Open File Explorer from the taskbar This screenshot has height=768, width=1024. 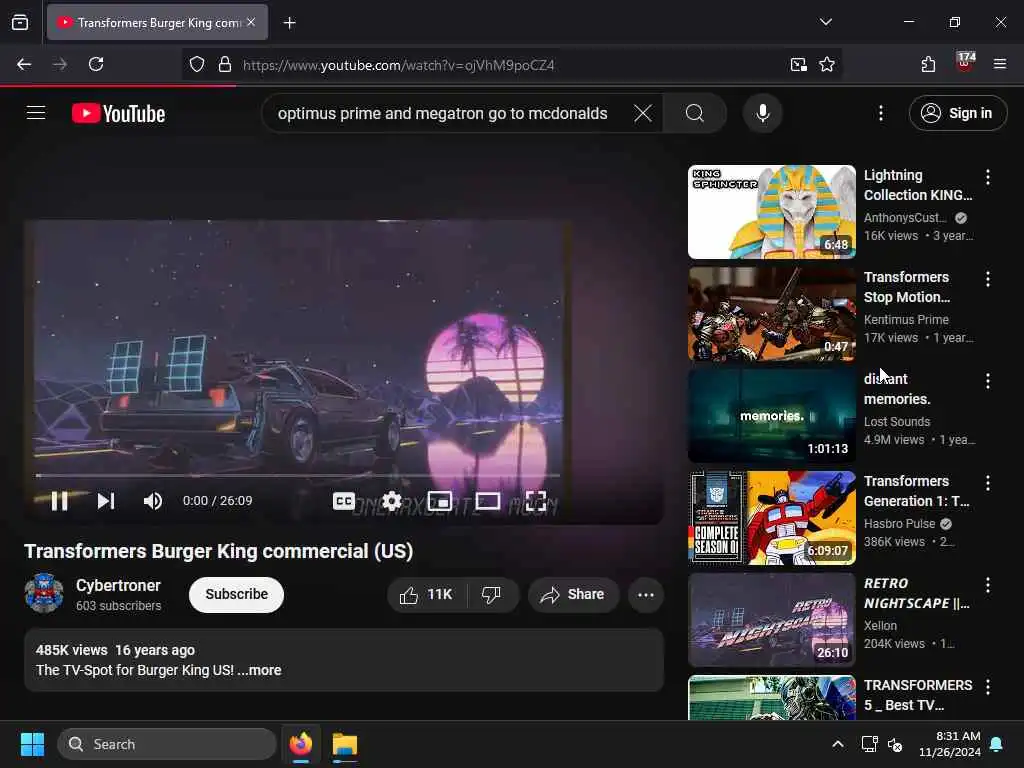345,744
